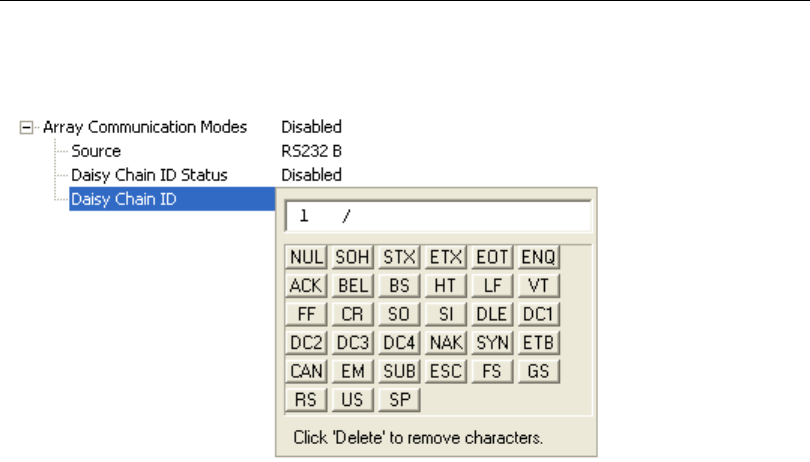Insert the CAN control character
Image resolution: width=810 pixels, height=462 pixels.
click(305, 372)
